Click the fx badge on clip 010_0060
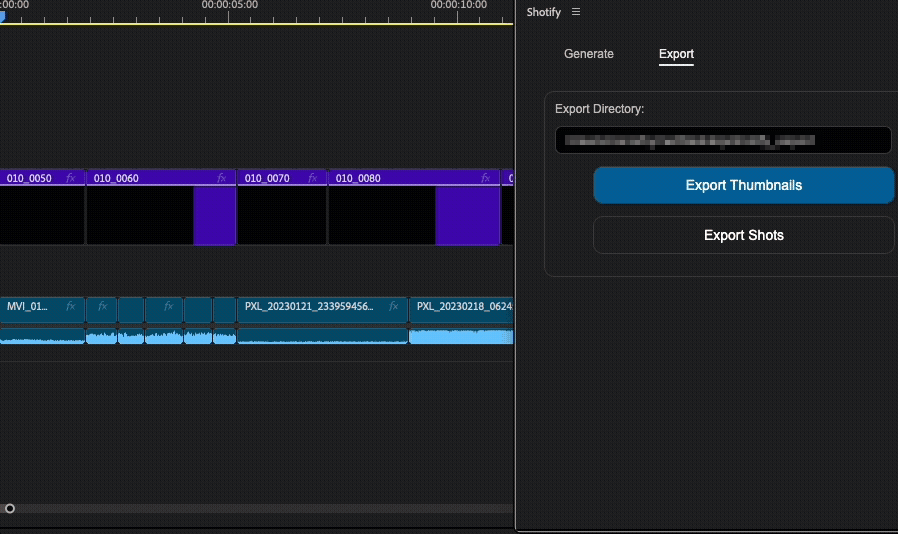Viewport: 898px width, 534px height. (x=222, y=178)
